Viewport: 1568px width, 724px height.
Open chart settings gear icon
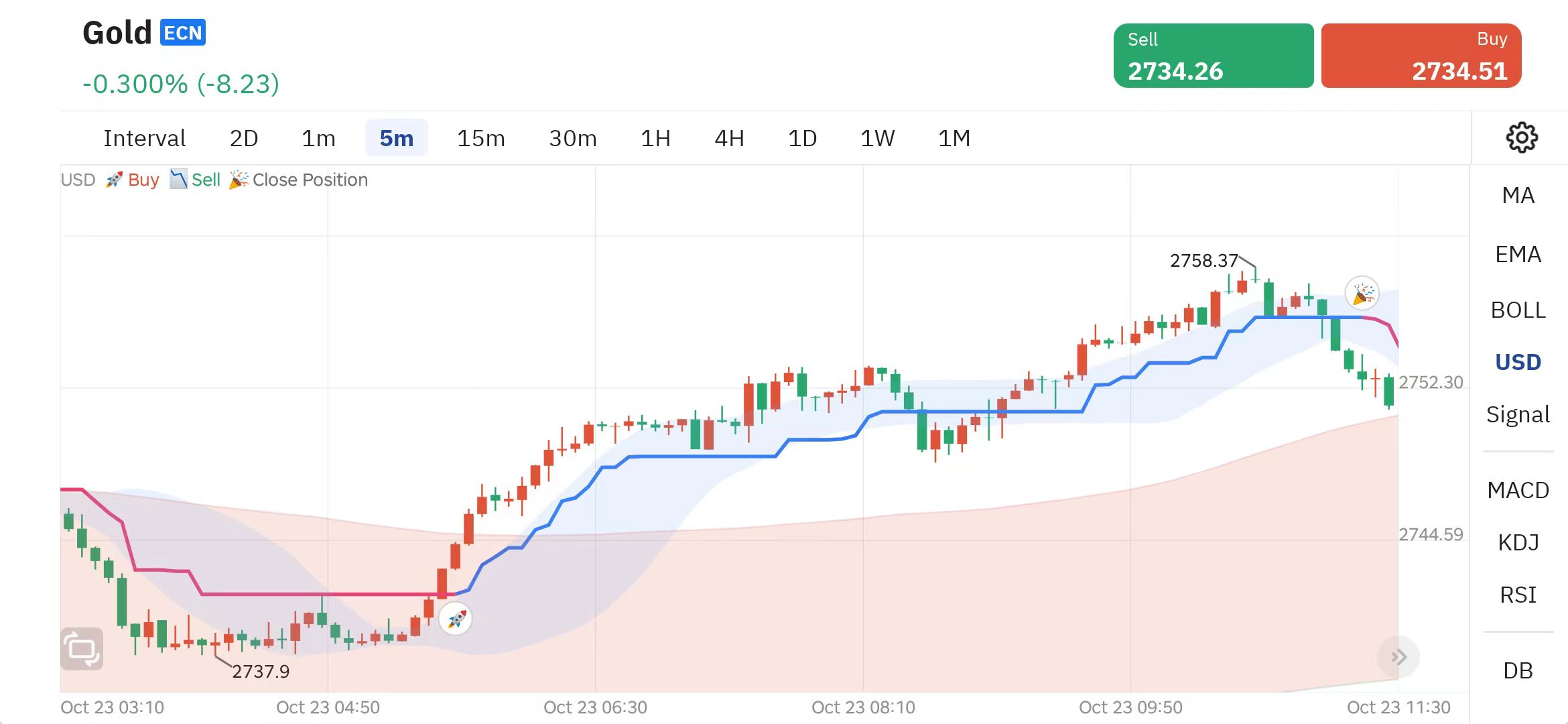point(1521,138)
